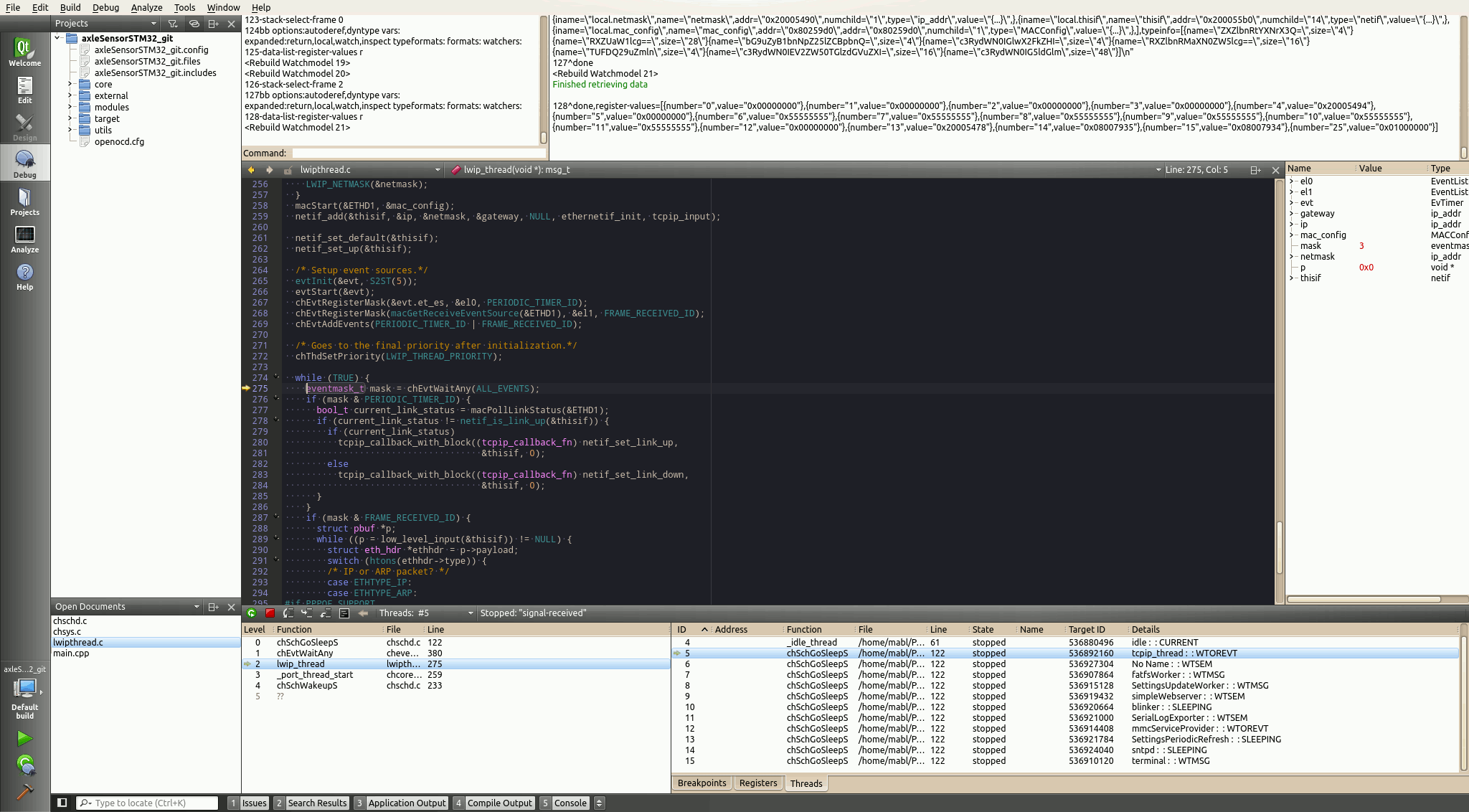Viewport: 1469px width, 812px height.
Task: Open Help mode in sidebar
Action: pos(25,276)
